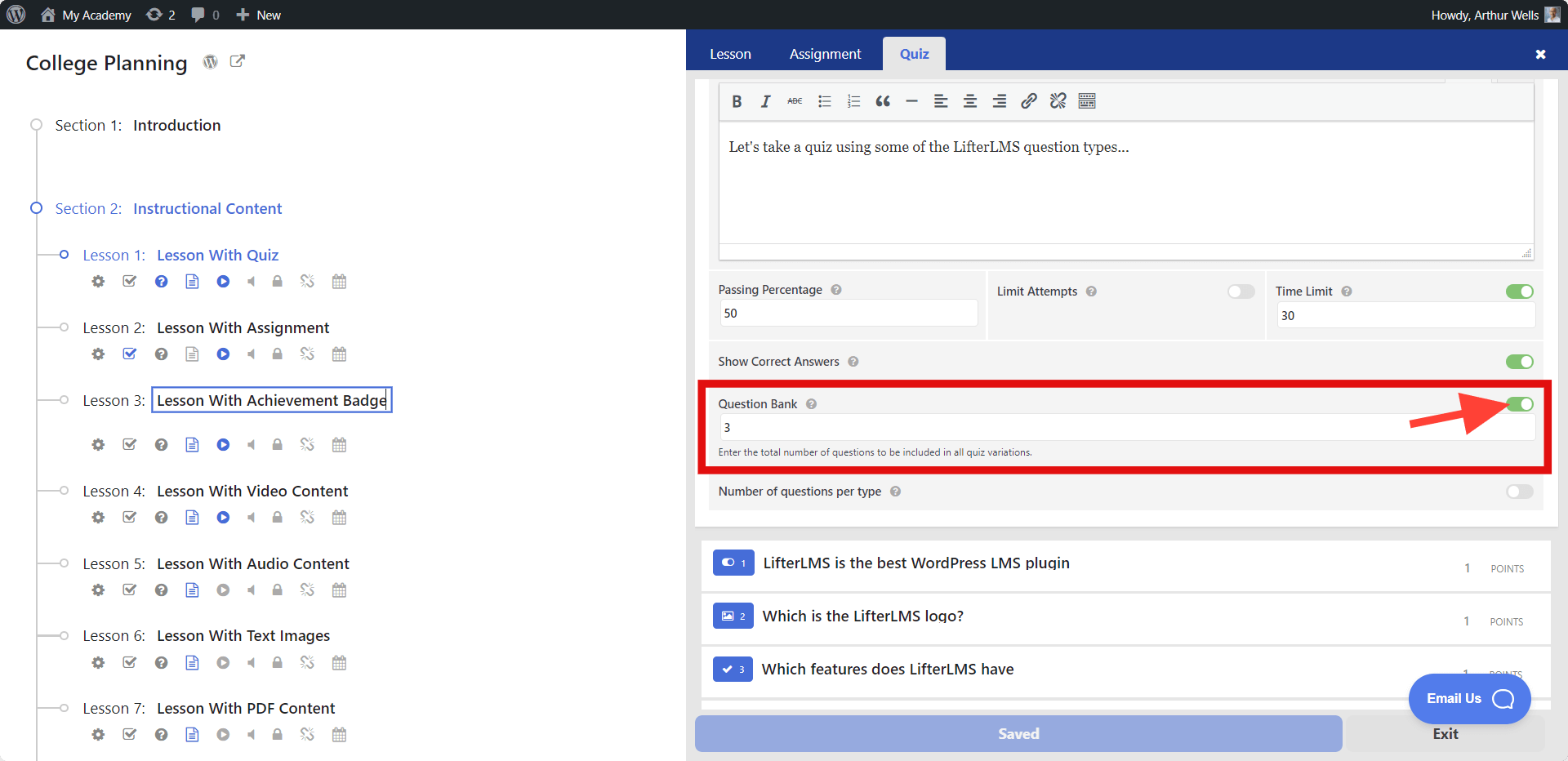The image size is (1568, 761).
Task: Show the Show Correct Answers help tooltip
Action: pos(853,362)
